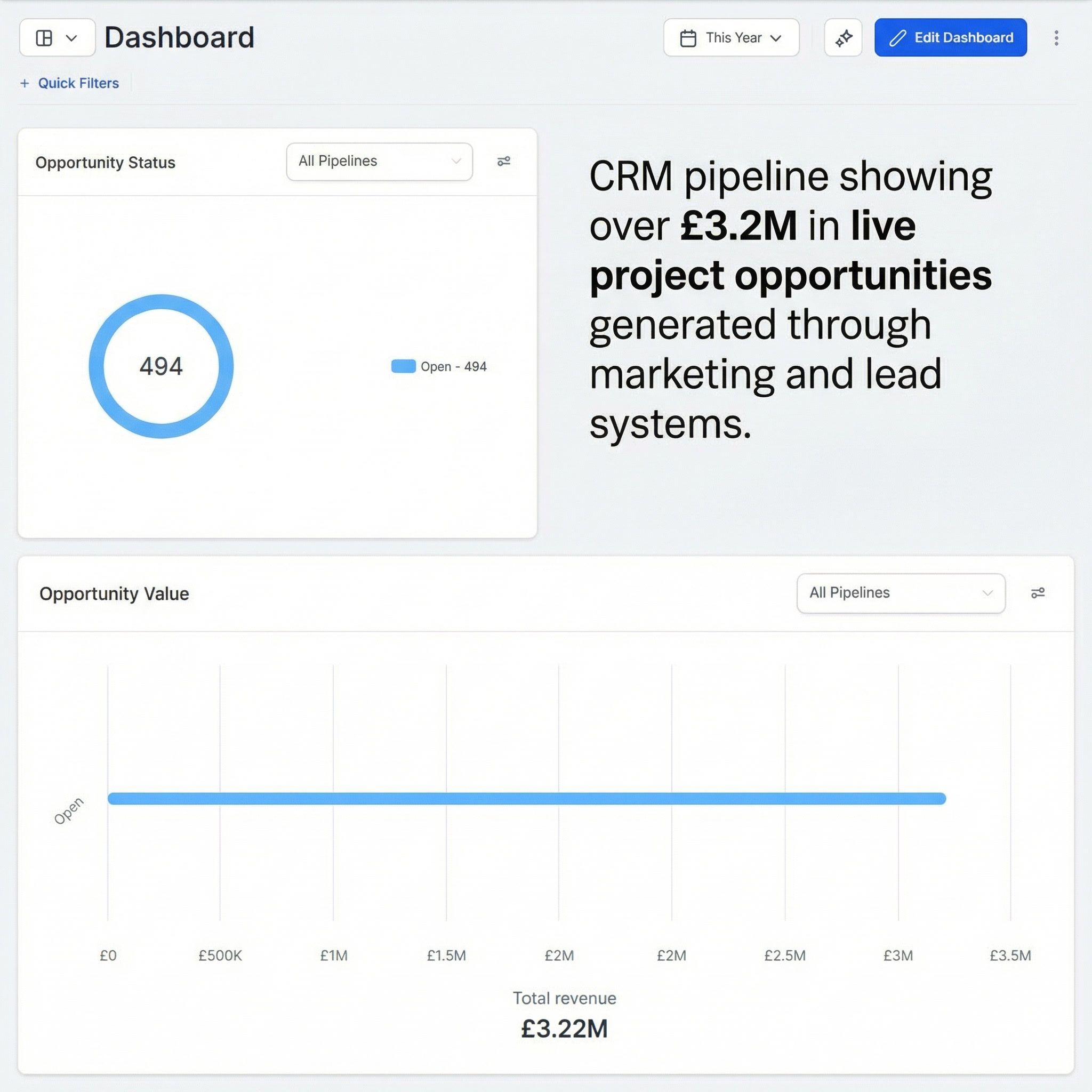
Task: Expand the dashboard switcher chevron
Action: [x=71, y=38]
